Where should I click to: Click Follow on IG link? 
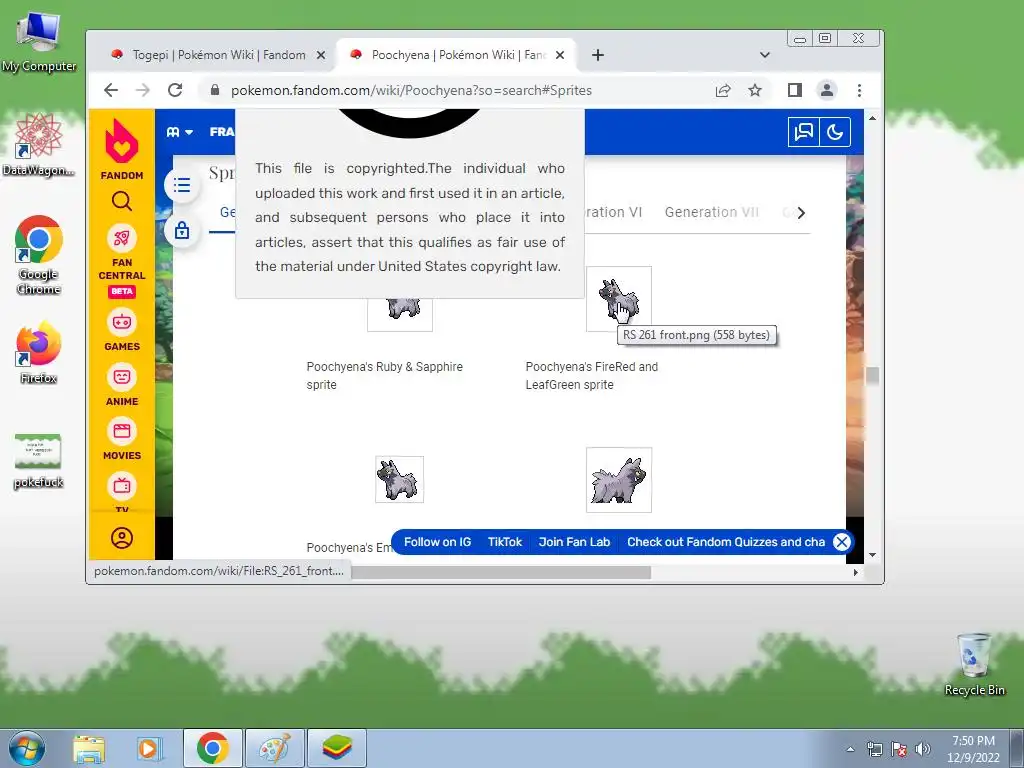click(x=437, y=542)
